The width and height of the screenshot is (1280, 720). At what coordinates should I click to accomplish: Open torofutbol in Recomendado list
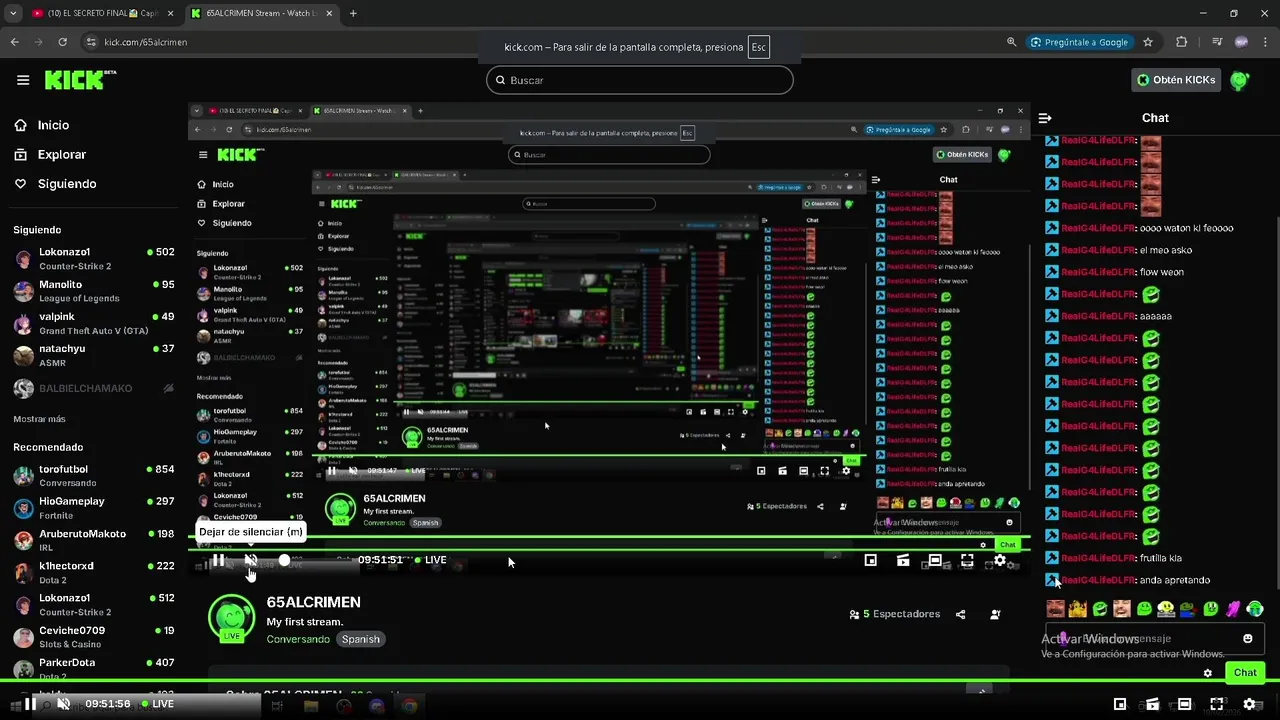[94, 475]
